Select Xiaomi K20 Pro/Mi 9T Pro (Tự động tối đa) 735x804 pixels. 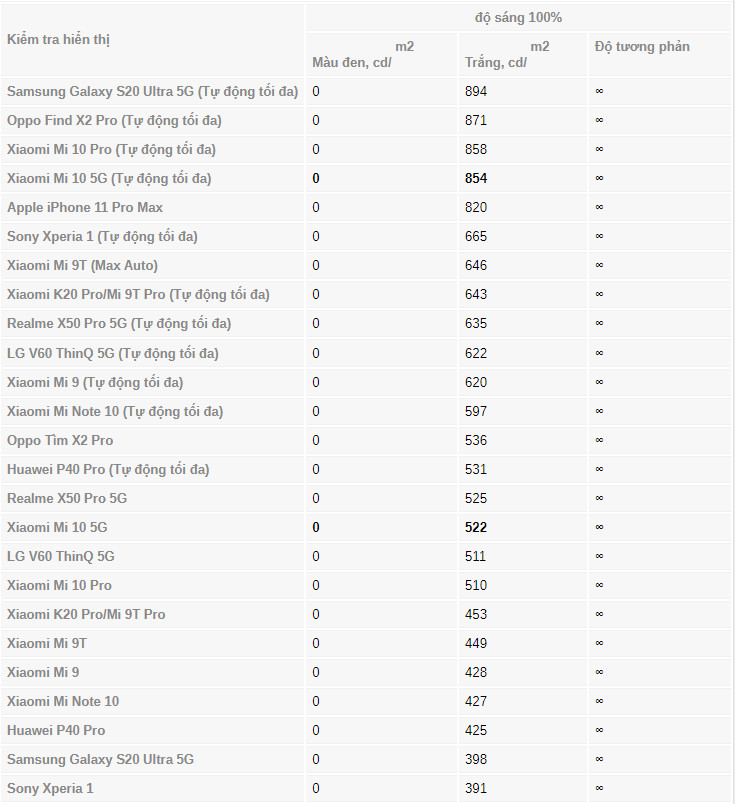(x=138, y=294)
